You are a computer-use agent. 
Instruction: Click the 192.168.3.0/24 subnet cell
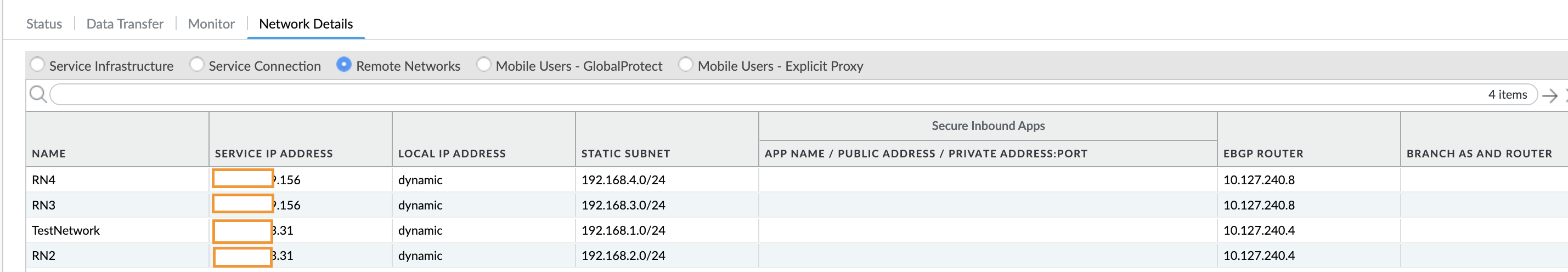click(x=623, y=206)
